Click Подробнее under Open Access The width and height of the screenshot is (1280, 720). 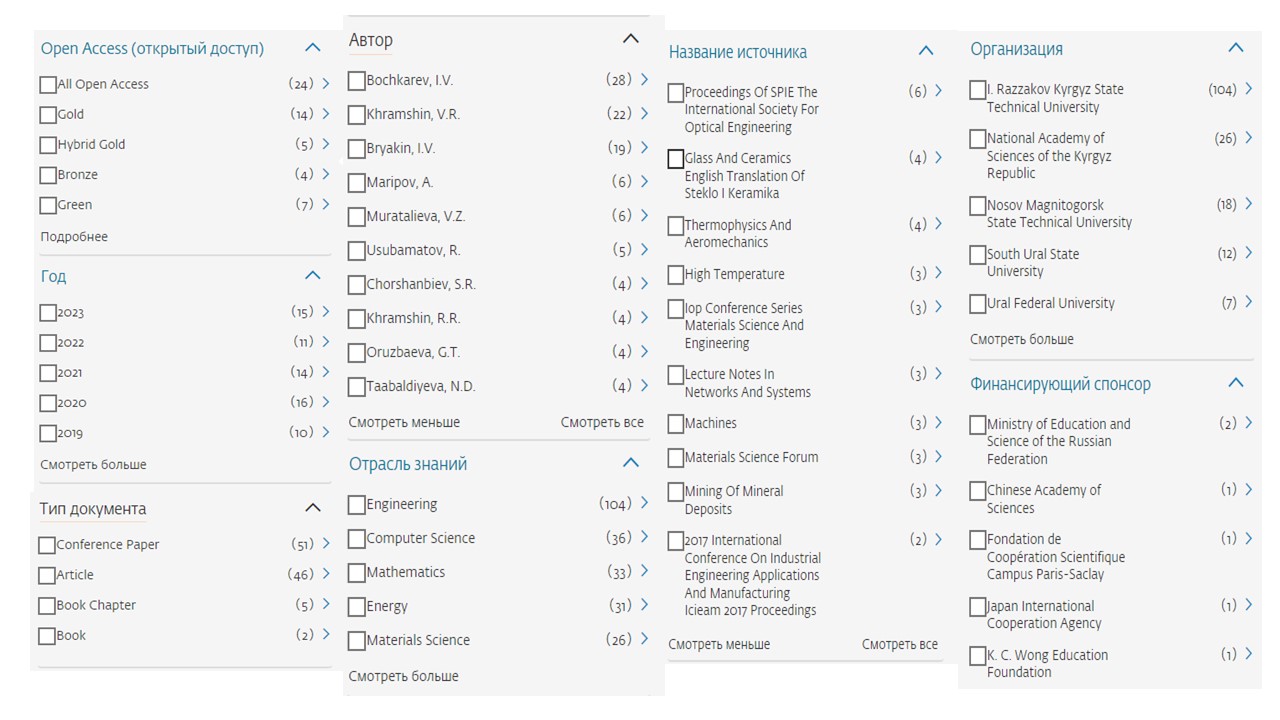(x=74, y=237)
